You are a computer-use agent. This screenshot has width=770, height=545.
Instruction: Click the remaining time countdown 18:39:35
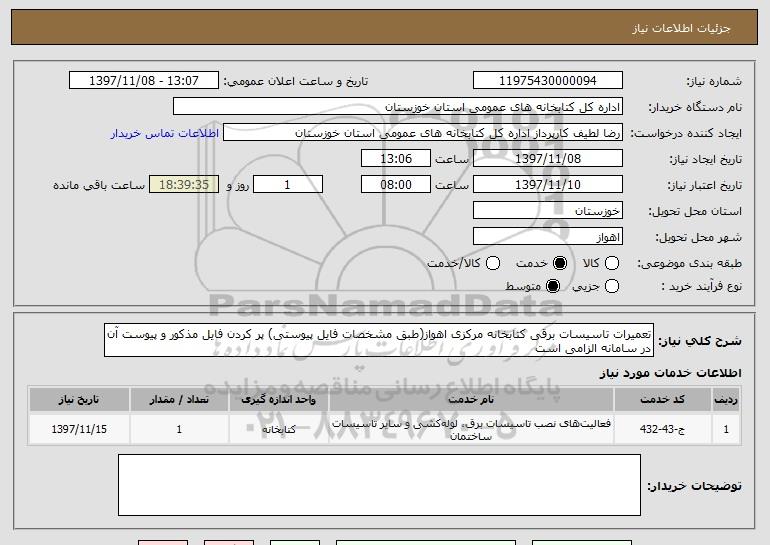pos(181,185)
